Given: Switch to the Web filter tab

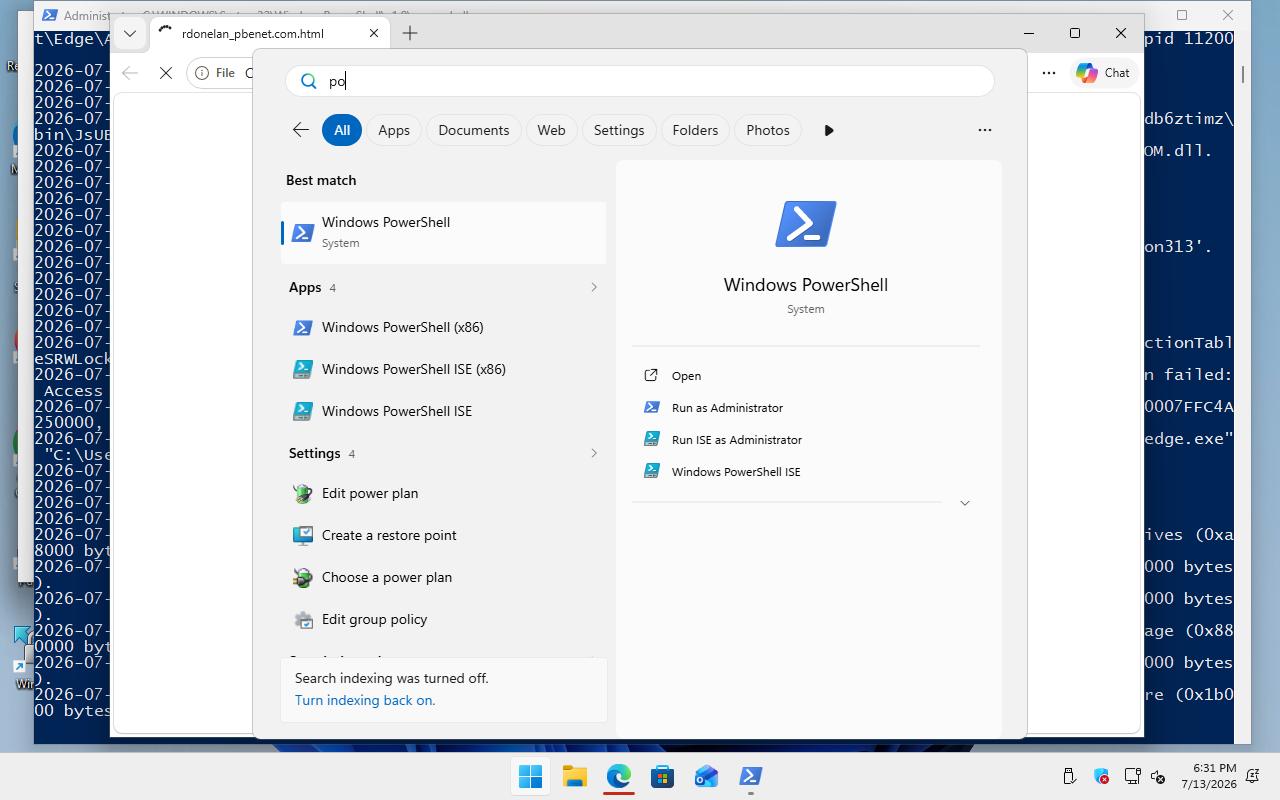Looking at the screenshot, I should click(551, 130).
